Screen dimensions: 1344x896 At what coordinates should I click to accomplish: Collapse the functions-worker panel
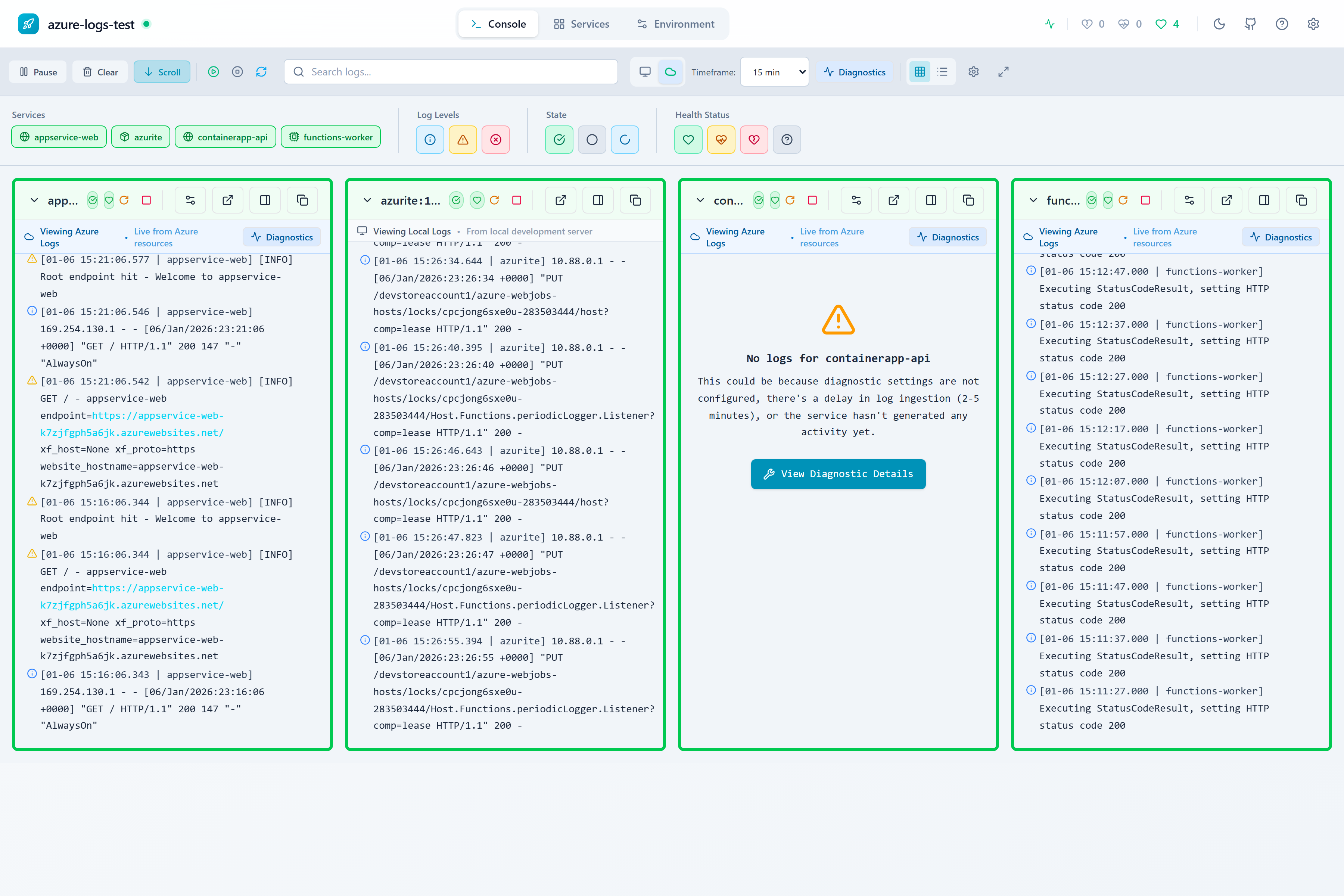click(1033, 200)
